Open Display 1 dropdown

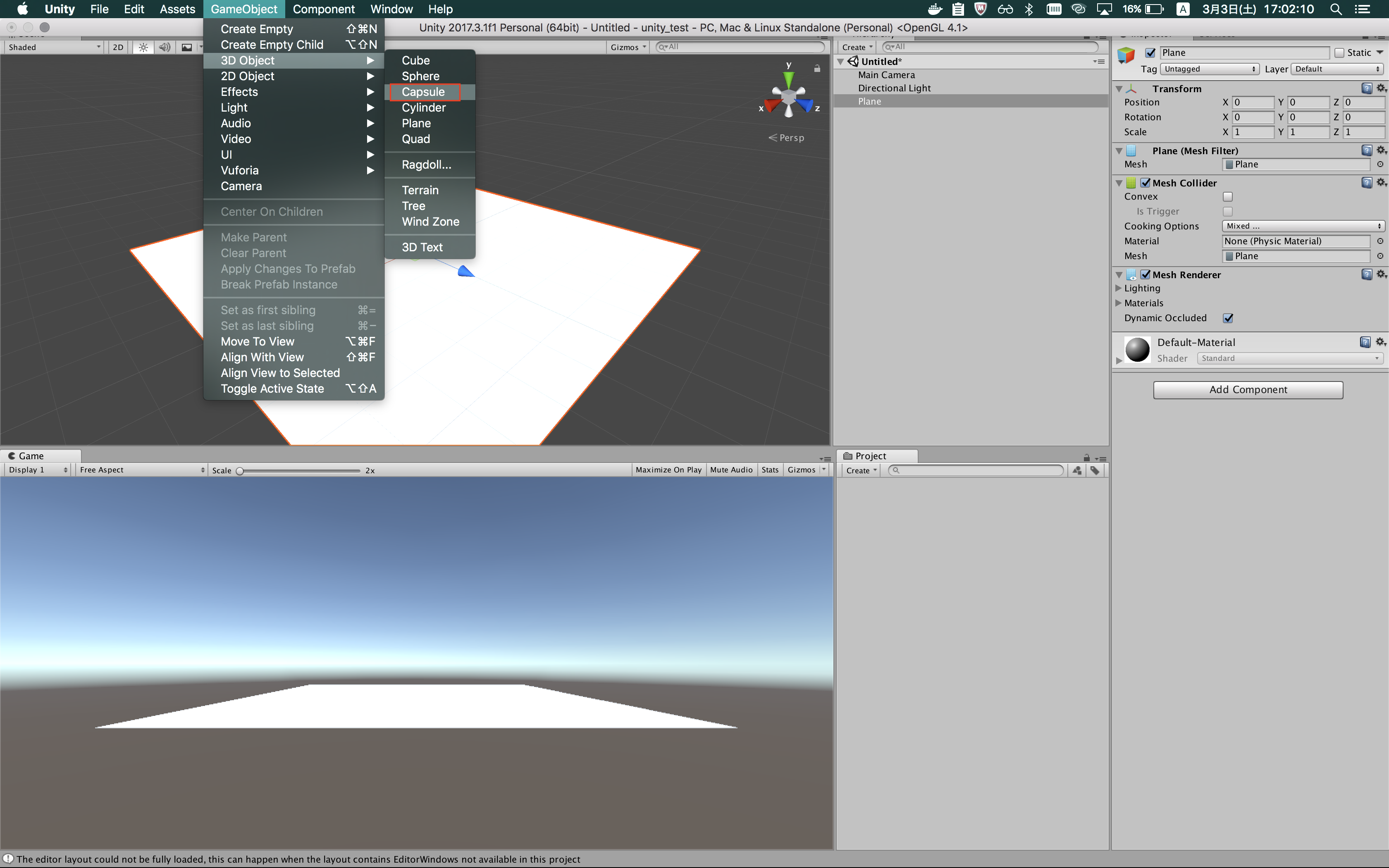tap(38, 470)
